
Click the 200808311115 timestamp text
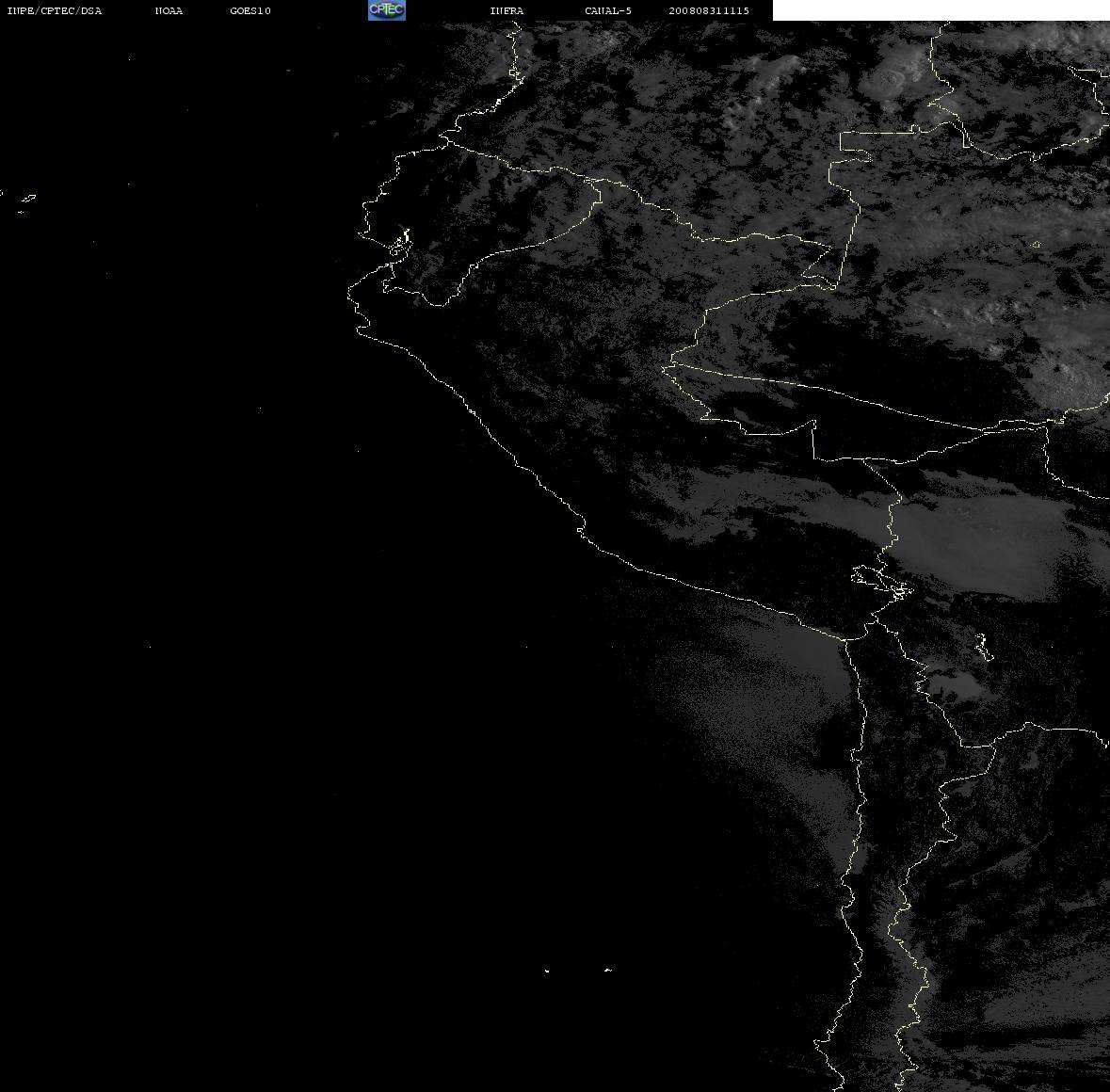[x=709, y=10]
